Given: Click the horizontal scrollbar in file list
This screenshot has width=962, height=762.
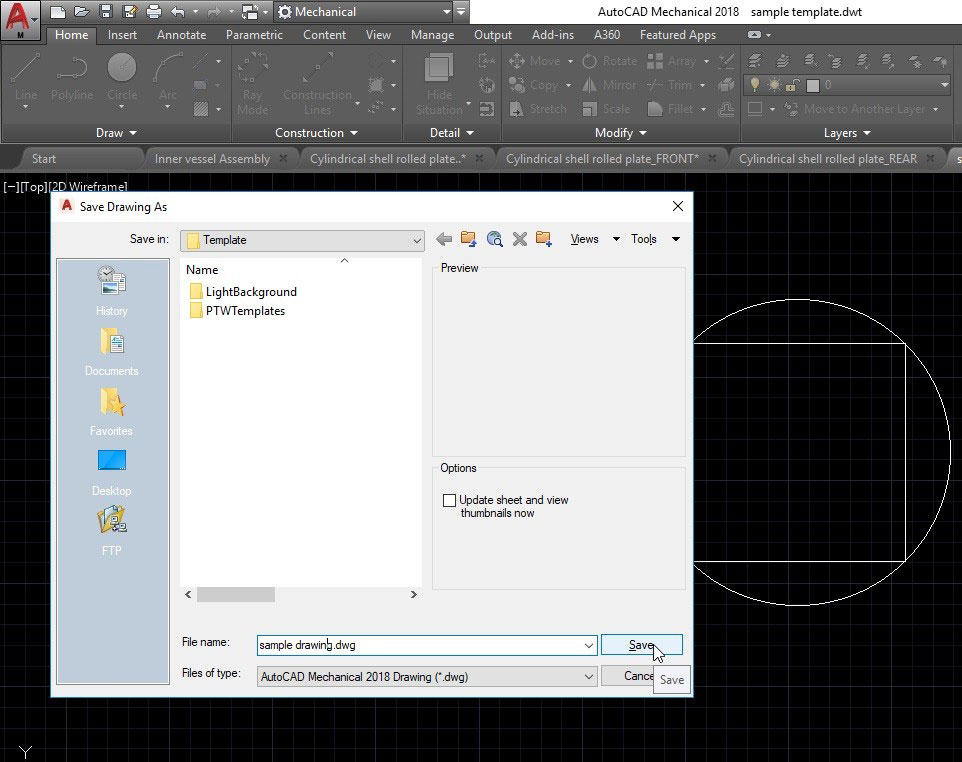Looking at the screenshot, I should click(236, 594).
